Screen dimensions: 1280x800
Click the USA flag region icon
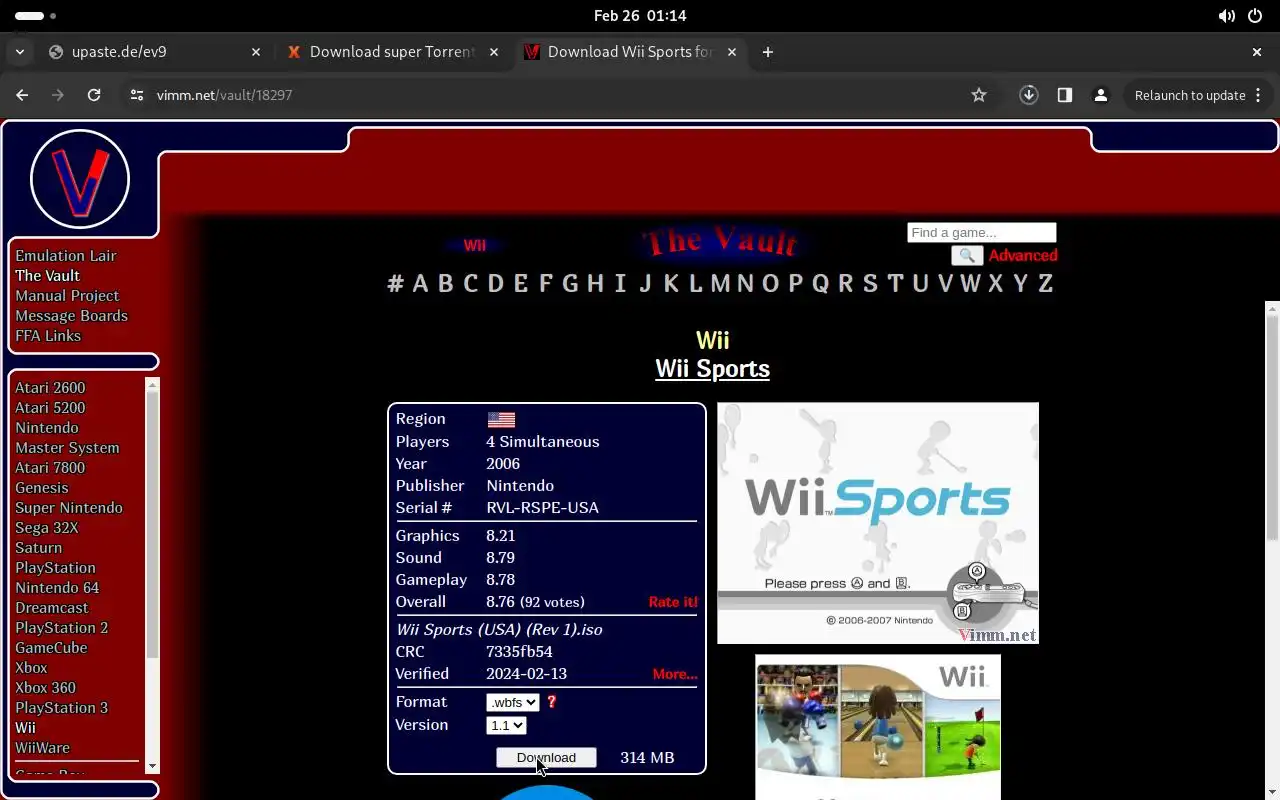coord(501,420)
